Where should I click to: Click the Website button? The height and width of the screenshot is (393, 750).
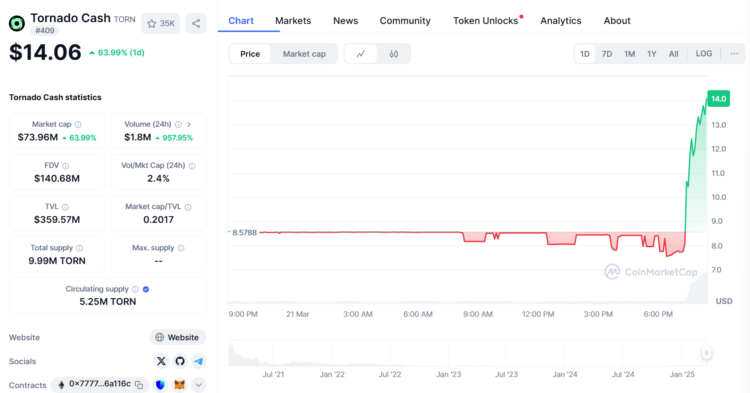(x=177, y=337)
